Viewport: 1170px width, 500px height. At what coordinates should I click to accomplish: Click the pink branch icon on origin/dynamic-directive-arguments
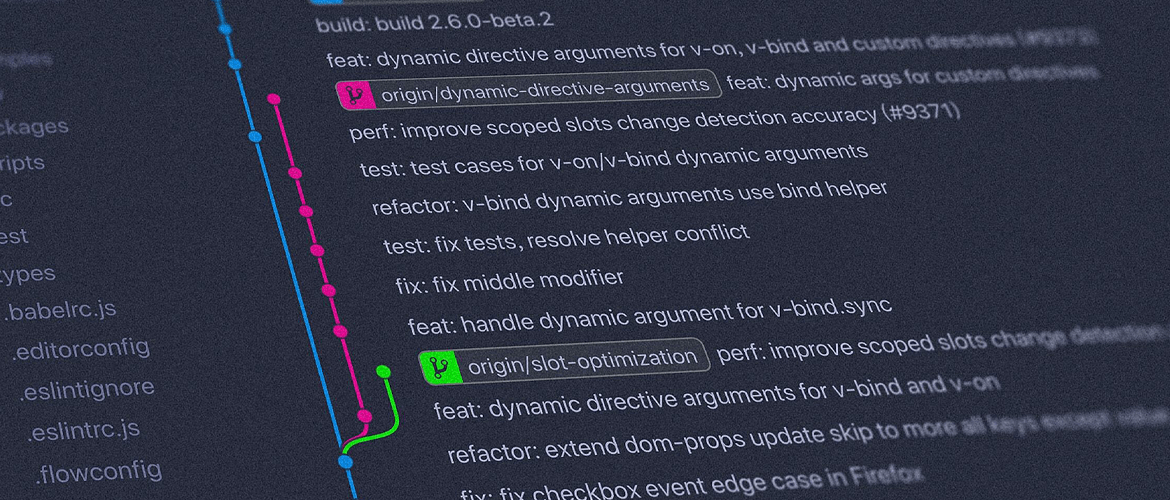[354, 94]
